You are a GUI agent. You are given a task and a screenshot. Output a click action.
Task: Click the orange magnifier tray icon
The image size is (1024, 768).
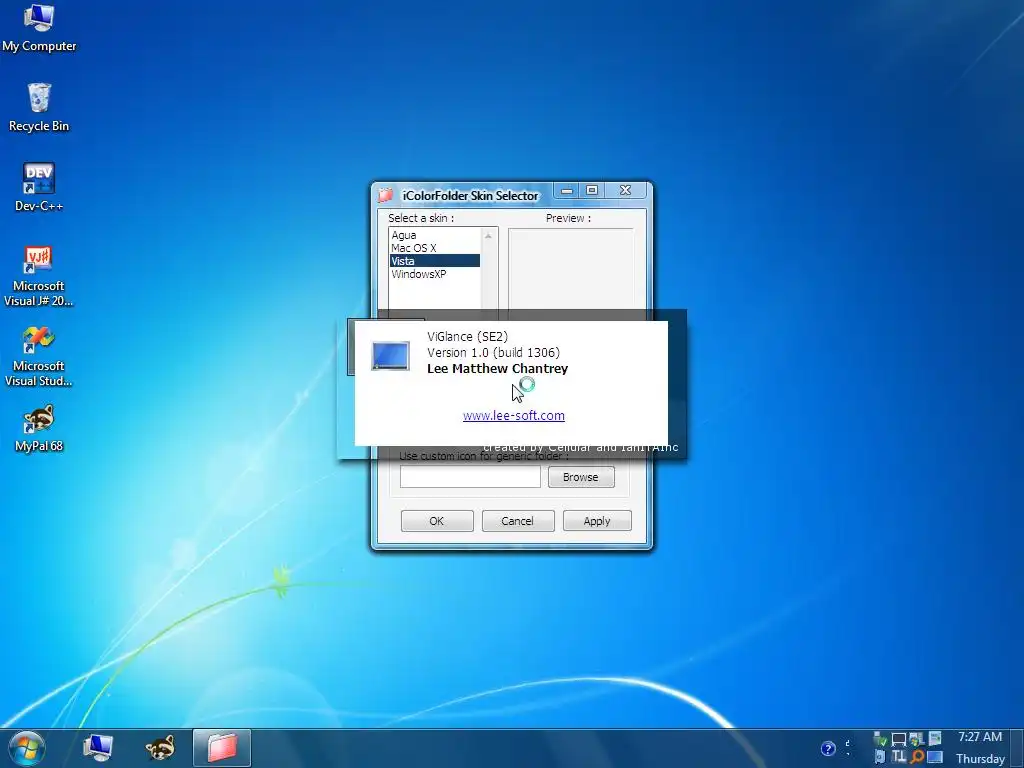click(x=917, y=757)
